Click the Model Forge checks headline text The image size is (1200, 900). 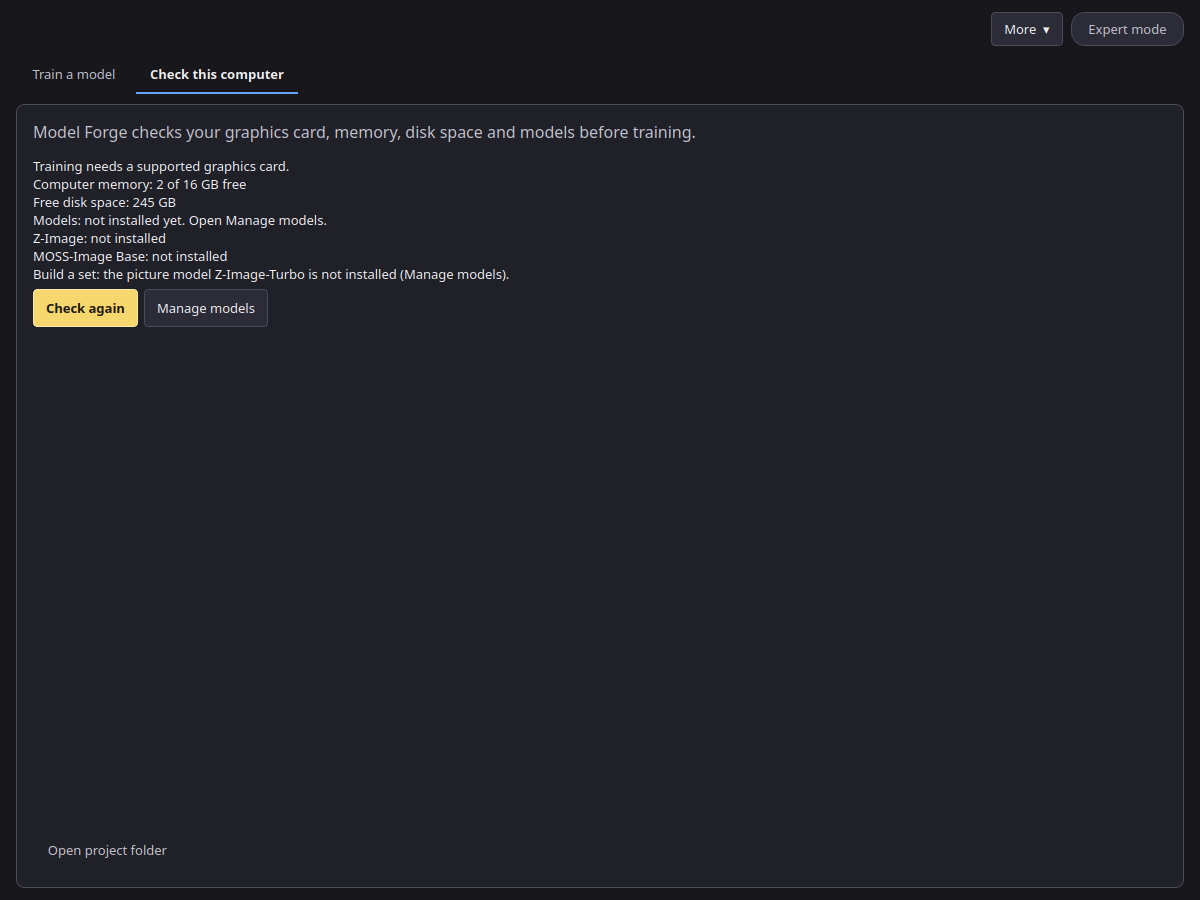click(x=364, y=132)
